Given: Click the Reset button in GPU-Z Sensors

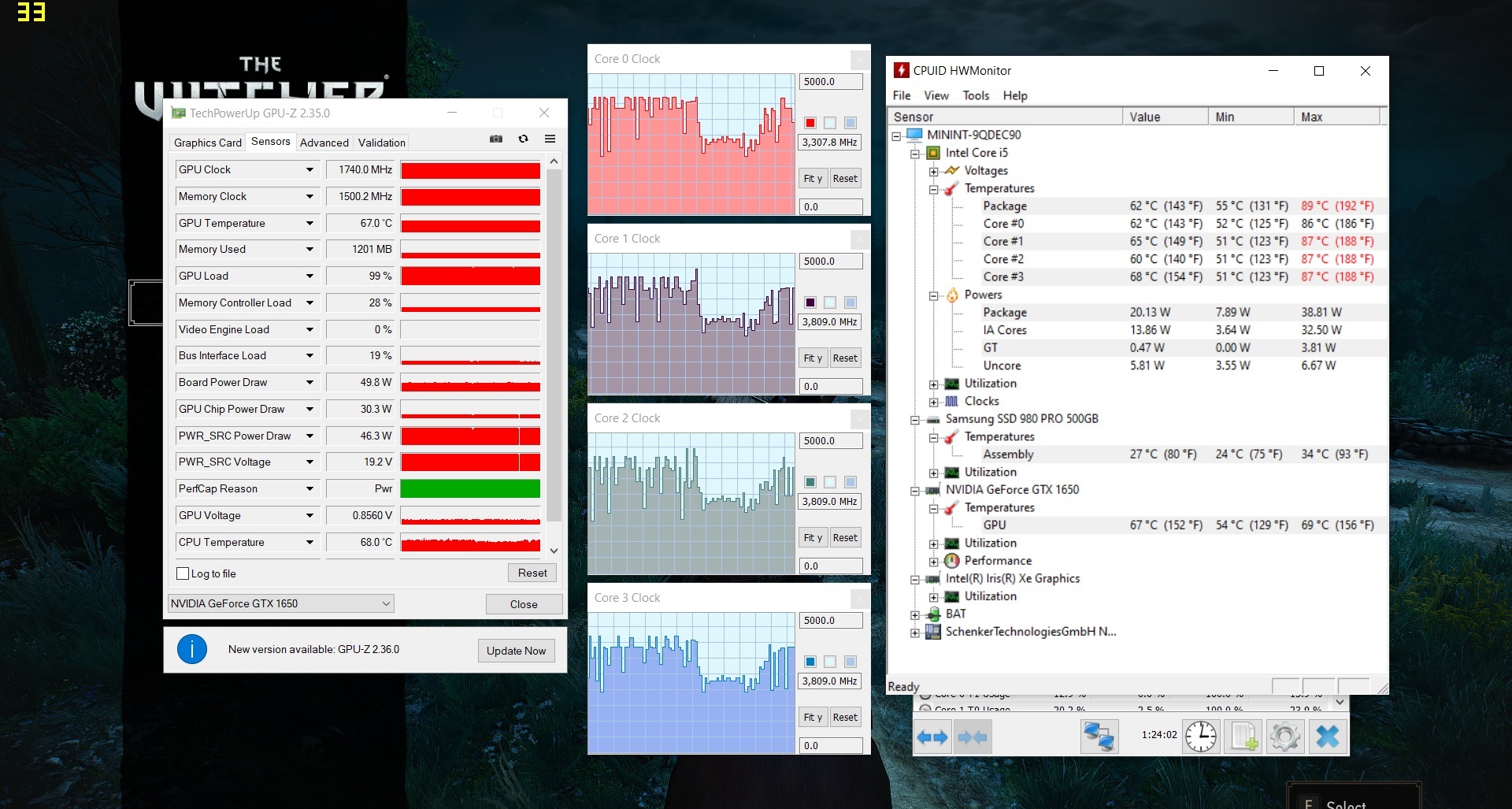Looking at the screenshot, I should [532, 573].
